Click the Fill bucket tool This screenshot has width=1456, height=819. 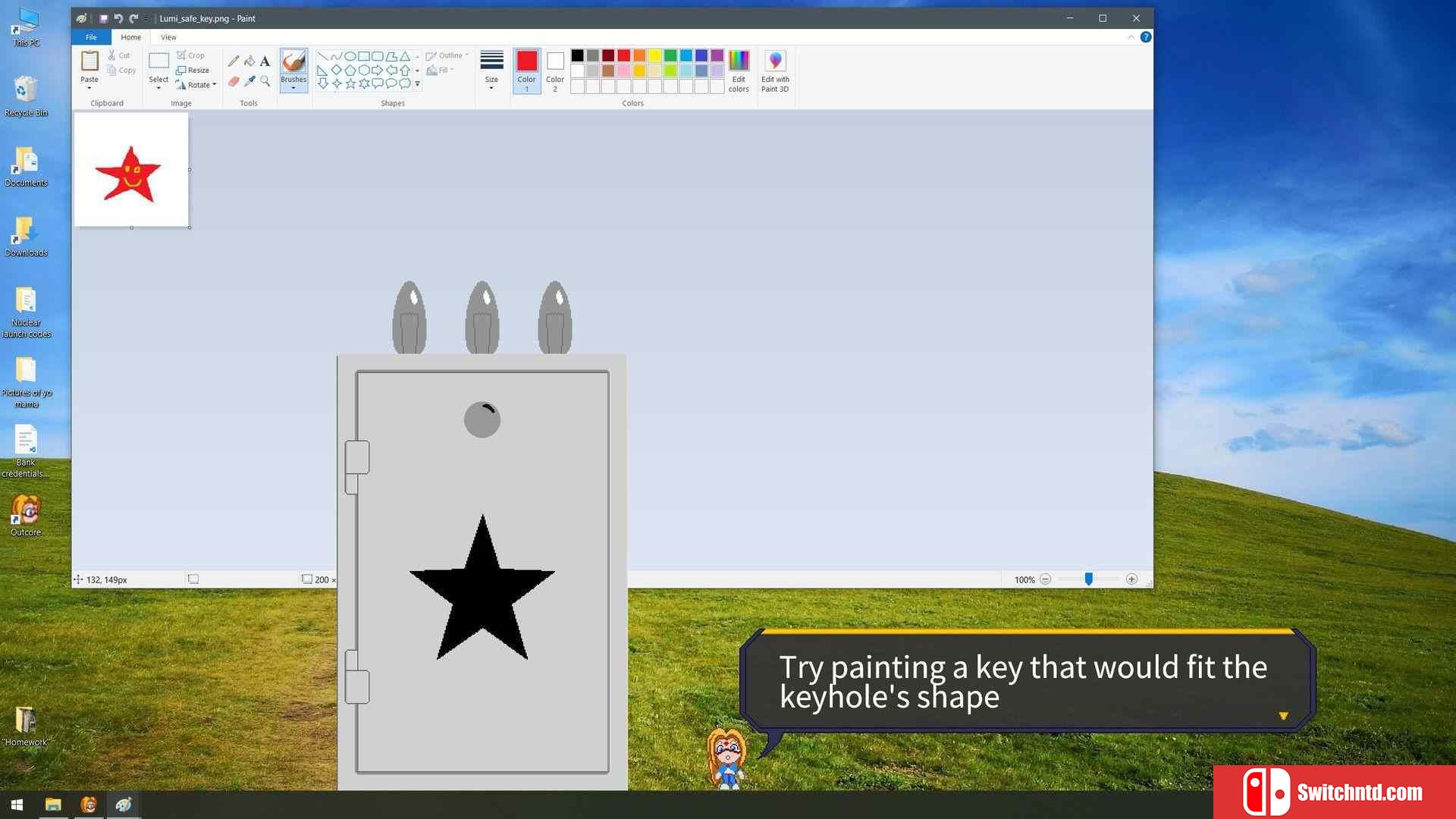(x=248, y=61)
